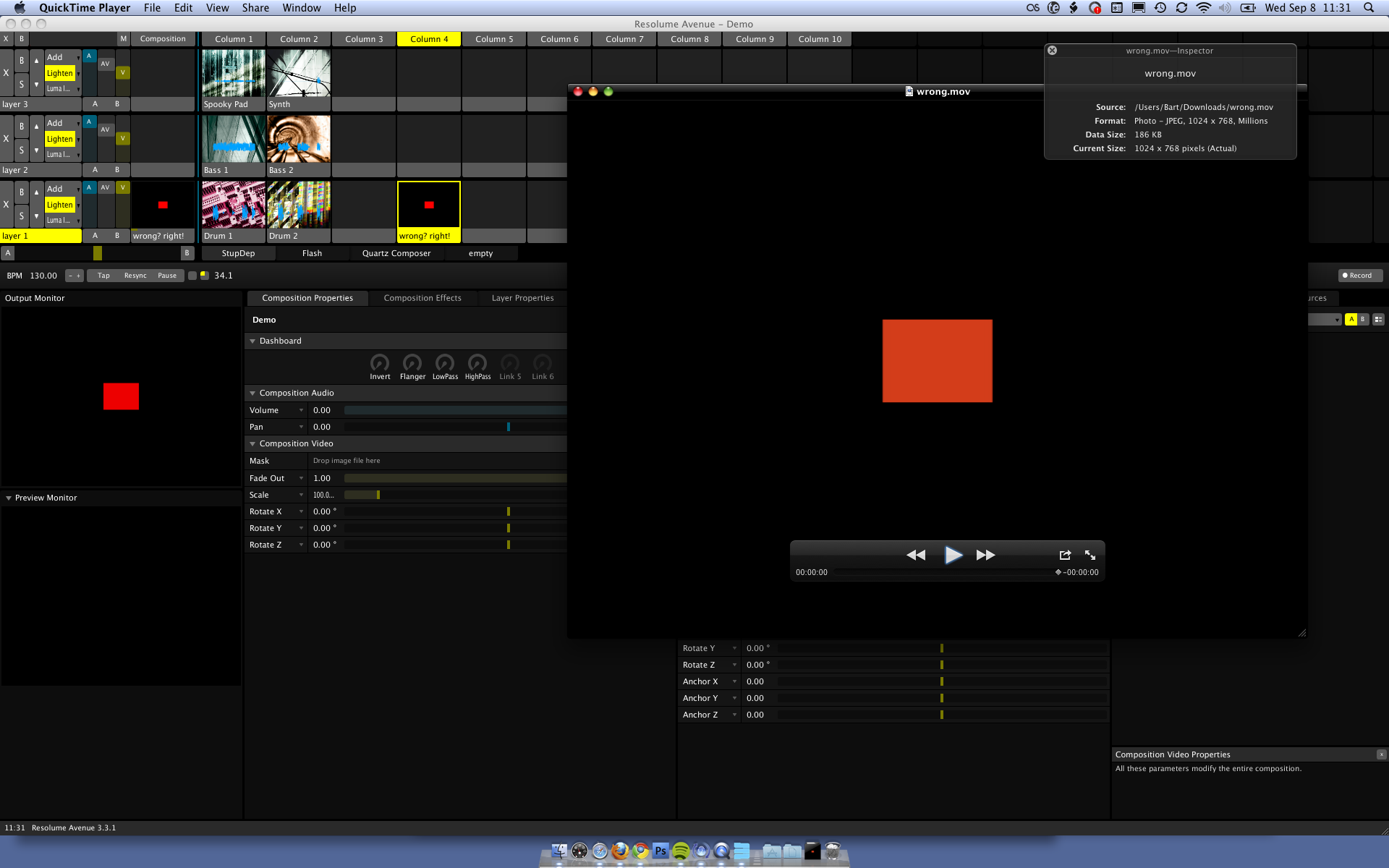Open Composition Effects tab
This screenshot has width=1389, height=868.
pyautogui.click(x=422, y=298)
